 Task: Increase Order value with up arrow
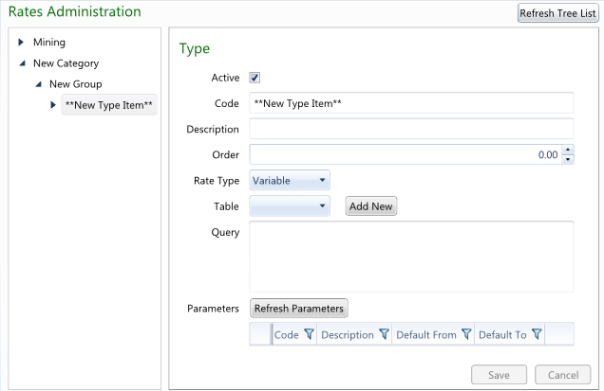tap(568, 149)
